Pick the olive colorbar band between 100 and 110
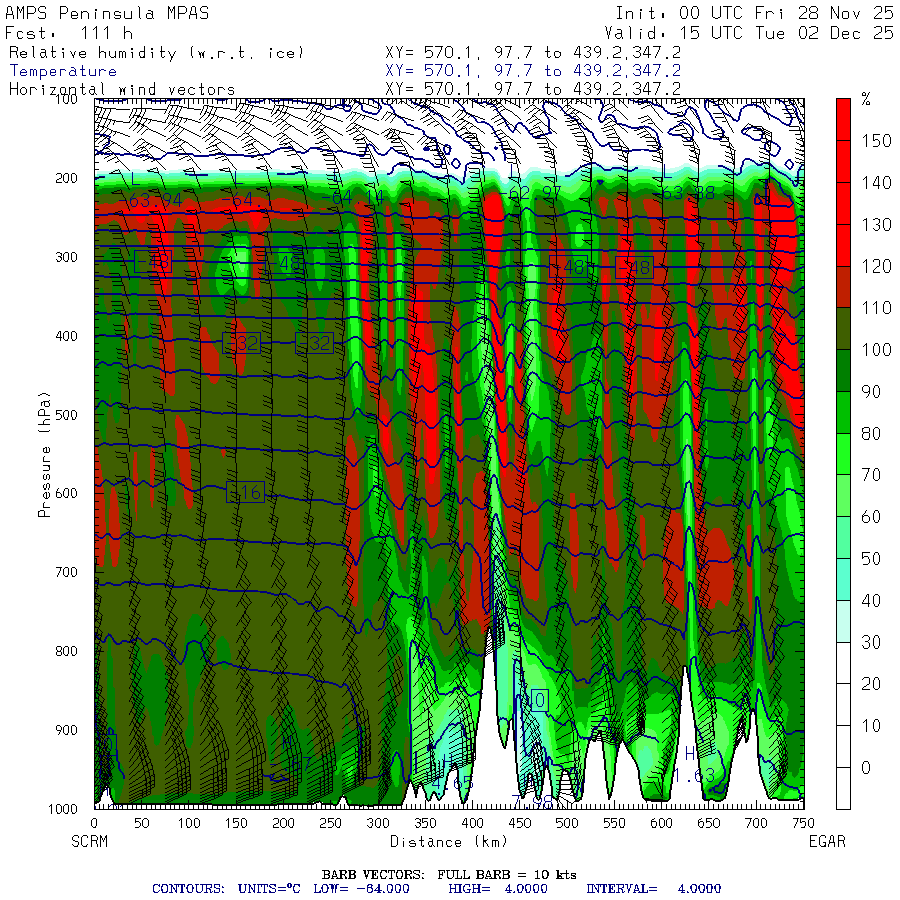Screen dimensions: 900x900 [x=843, y=329]
